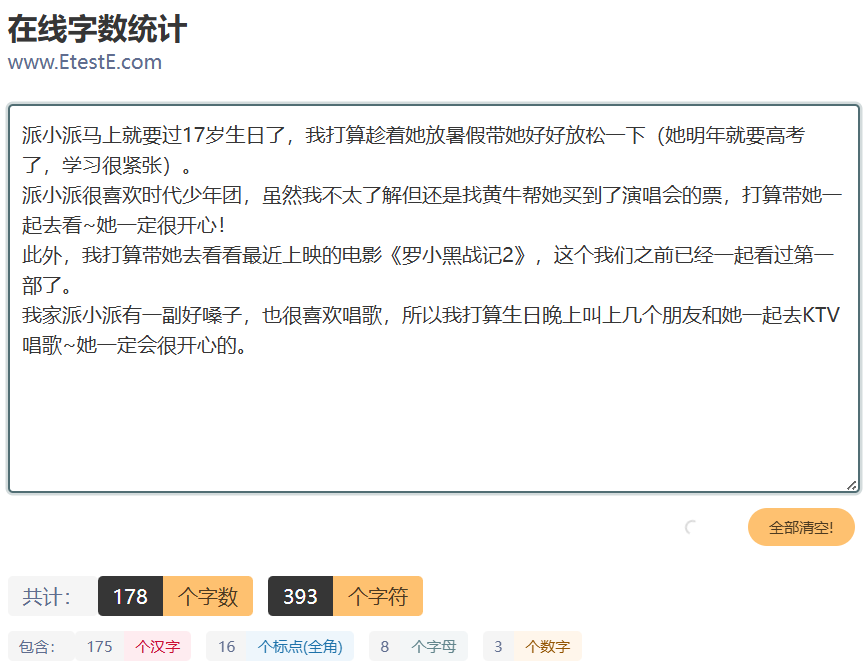Click the 178 word count value
This screenshot has width=867, height=661.
130,596
